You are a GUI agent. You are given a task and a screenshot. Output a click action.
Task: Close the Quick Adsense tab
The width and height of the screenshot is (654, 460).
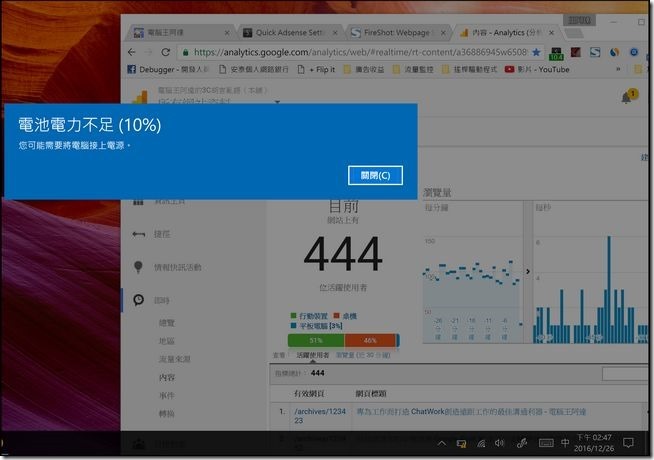pos(335,33)
